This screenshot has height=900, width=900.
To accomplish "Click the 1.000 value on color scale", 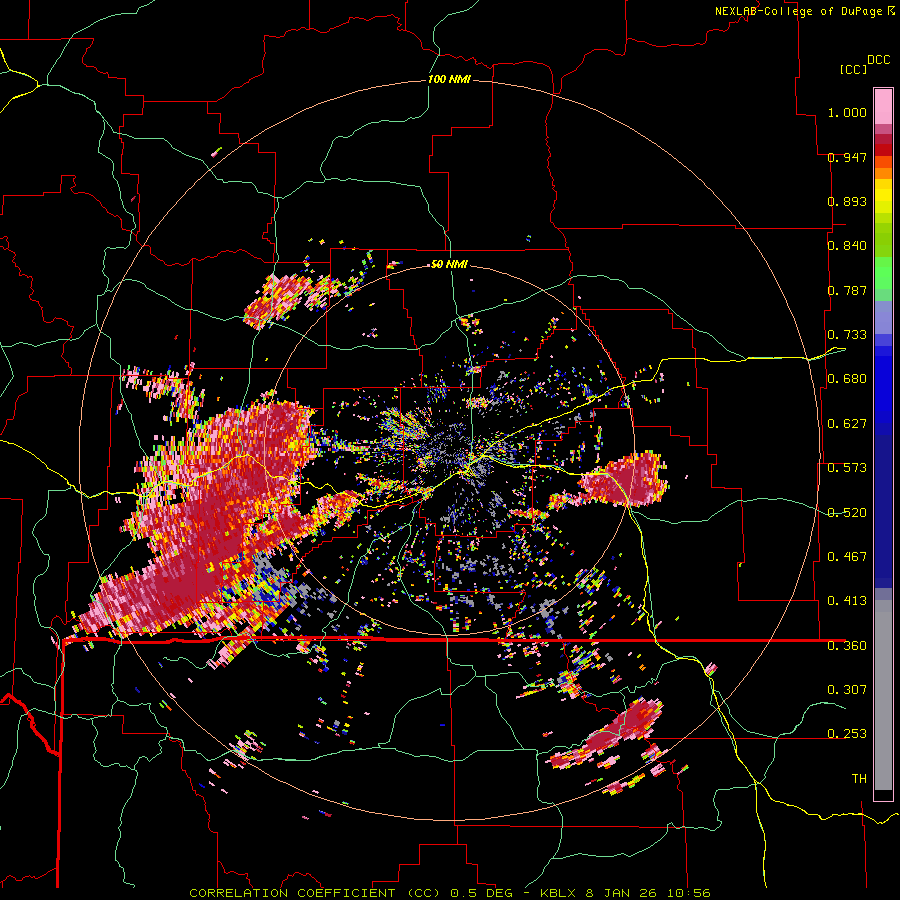I will click(x=847, y=112).
